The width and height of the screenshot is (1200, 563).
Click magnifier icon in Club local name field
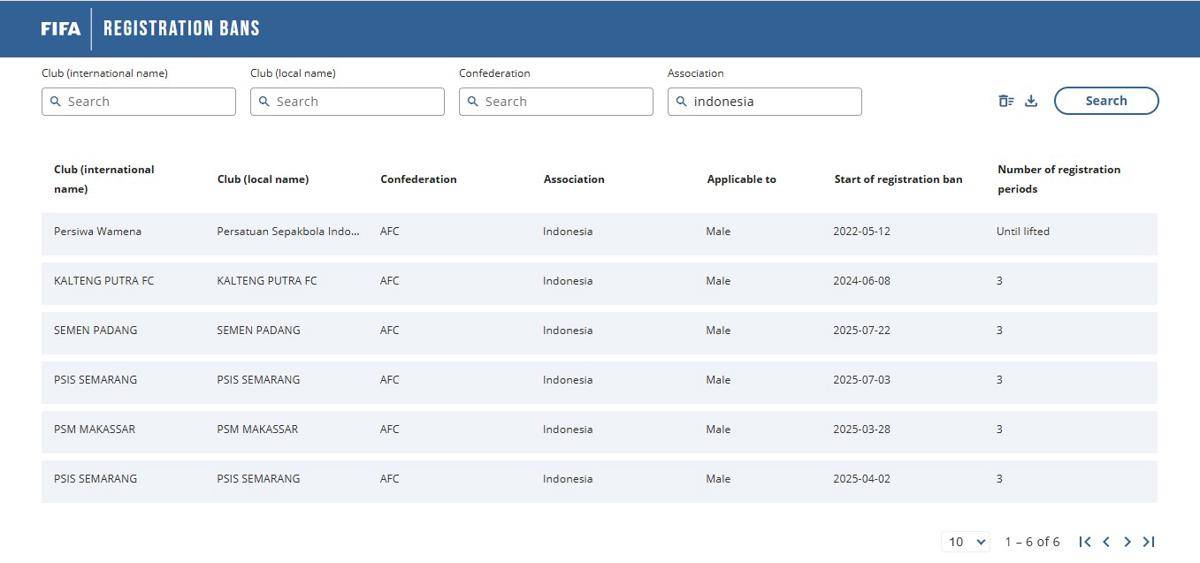pyautogui.click(x=264, y=102)
